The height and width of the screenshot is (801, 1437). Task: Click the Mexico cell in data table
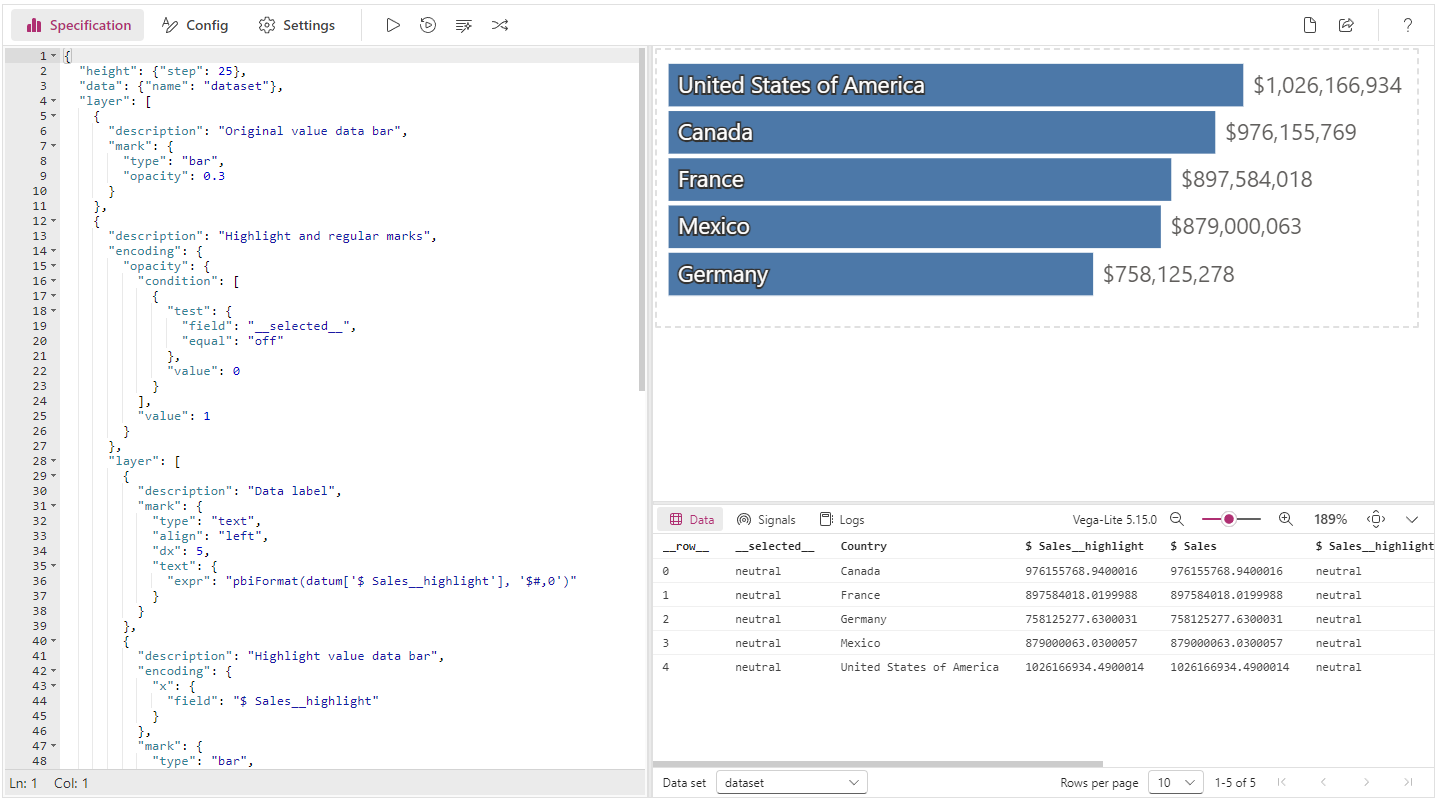[x=860, y=643]
